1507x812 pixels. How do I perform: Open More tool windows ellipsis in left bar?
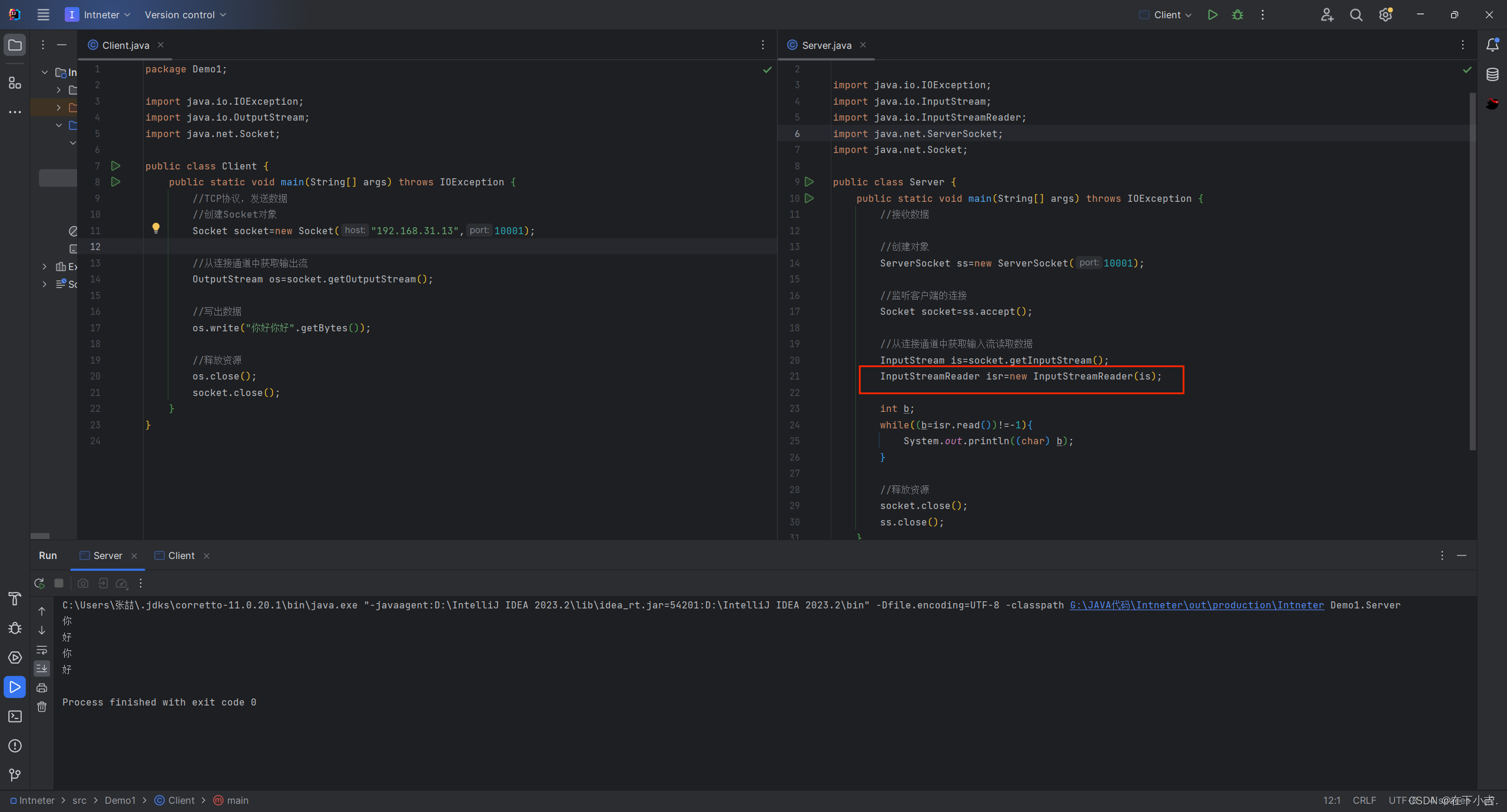click(15, 112)
